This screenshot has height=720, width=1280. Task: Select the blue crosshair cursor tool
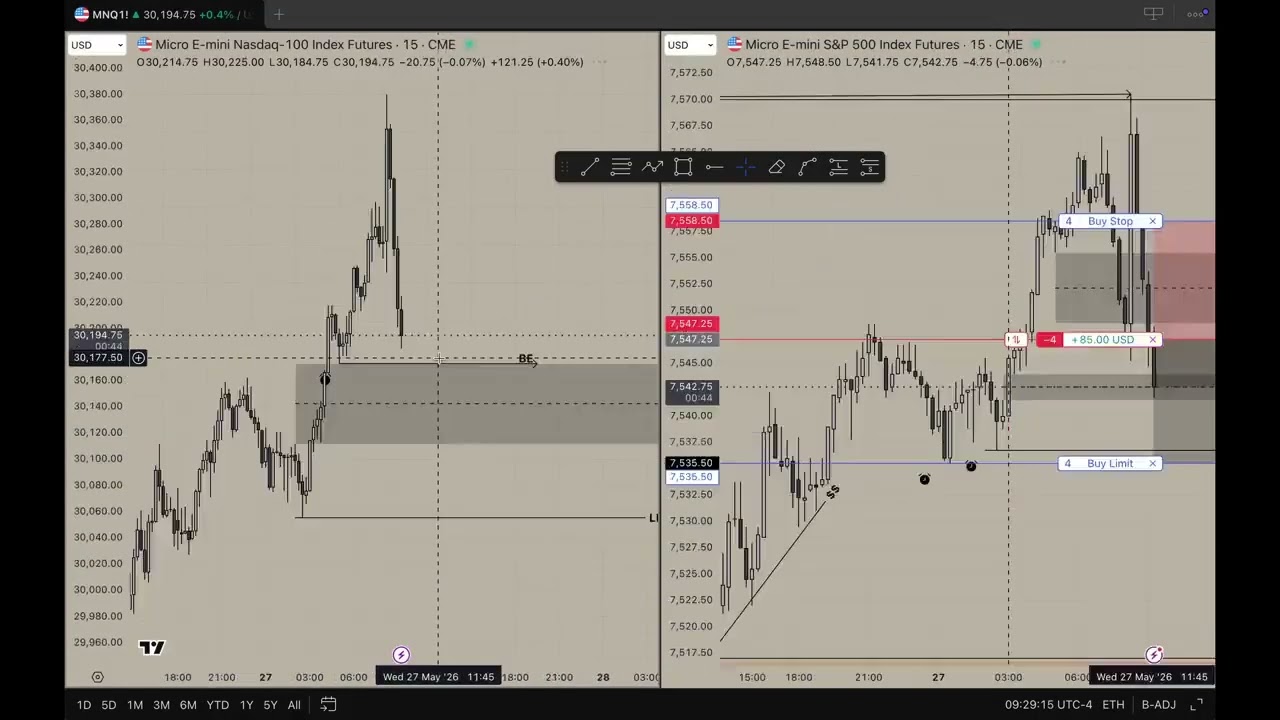tap(746, 167)
